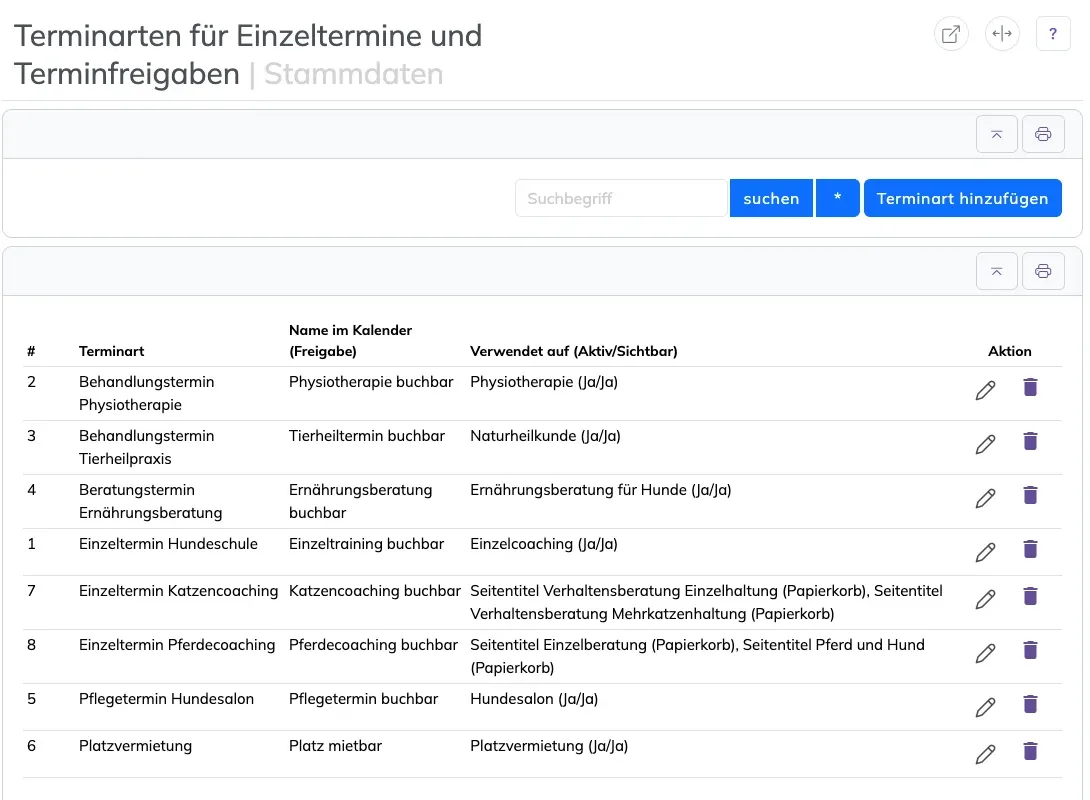Viewport: 1090px width, 800px height.
Task: Focus the Suchbegriff search field
Action: pyautogui.click(x=621, y=198)
